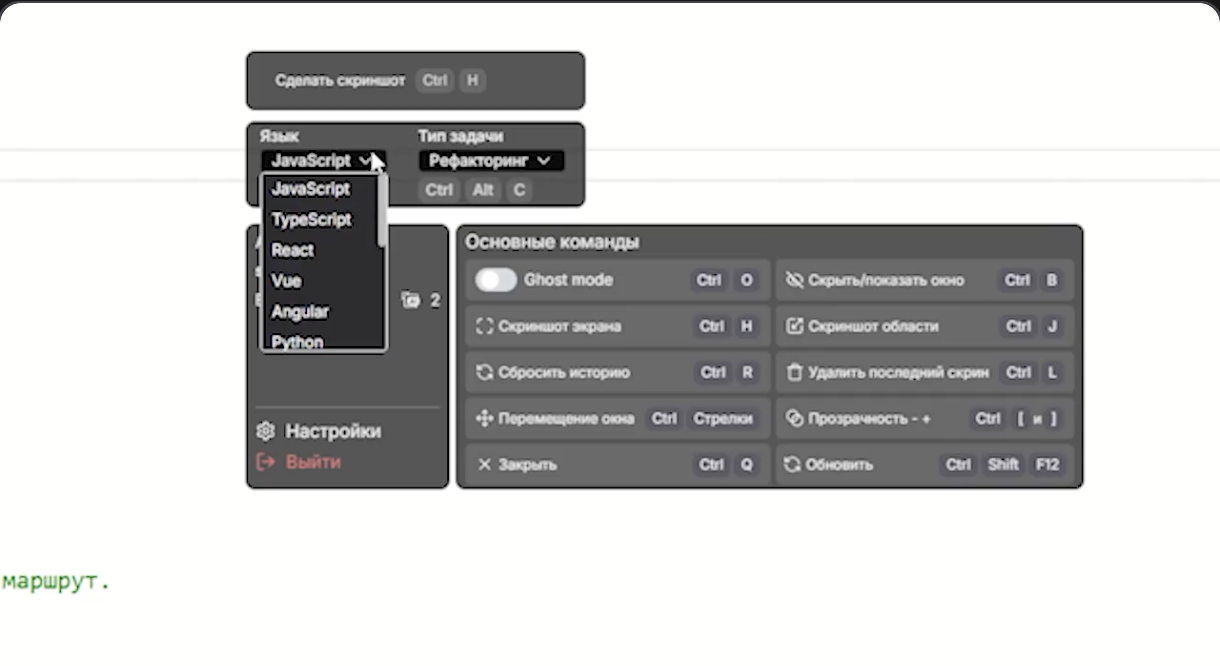The width and height of the screenshot is (1220, 666).
Task: Click the Перемещение окна move arrows icon
Action: point(485,419)
